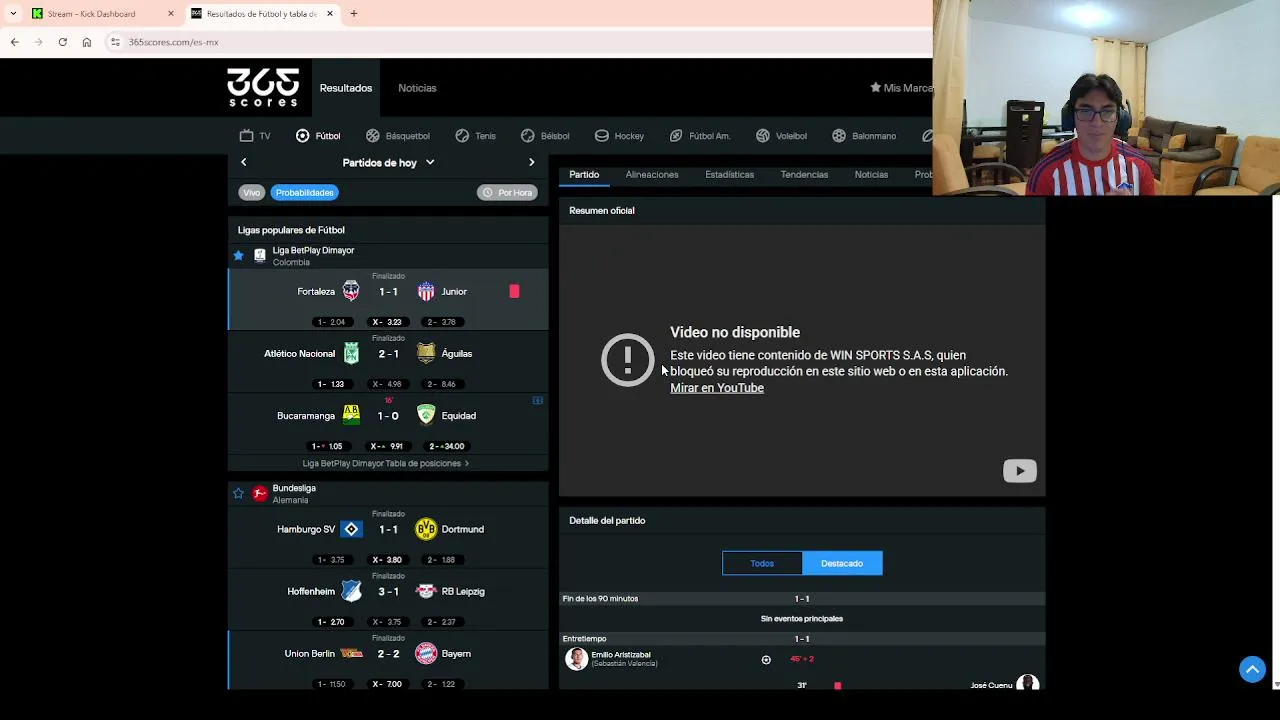Open the match Noticias tab

tap(871, 174)
